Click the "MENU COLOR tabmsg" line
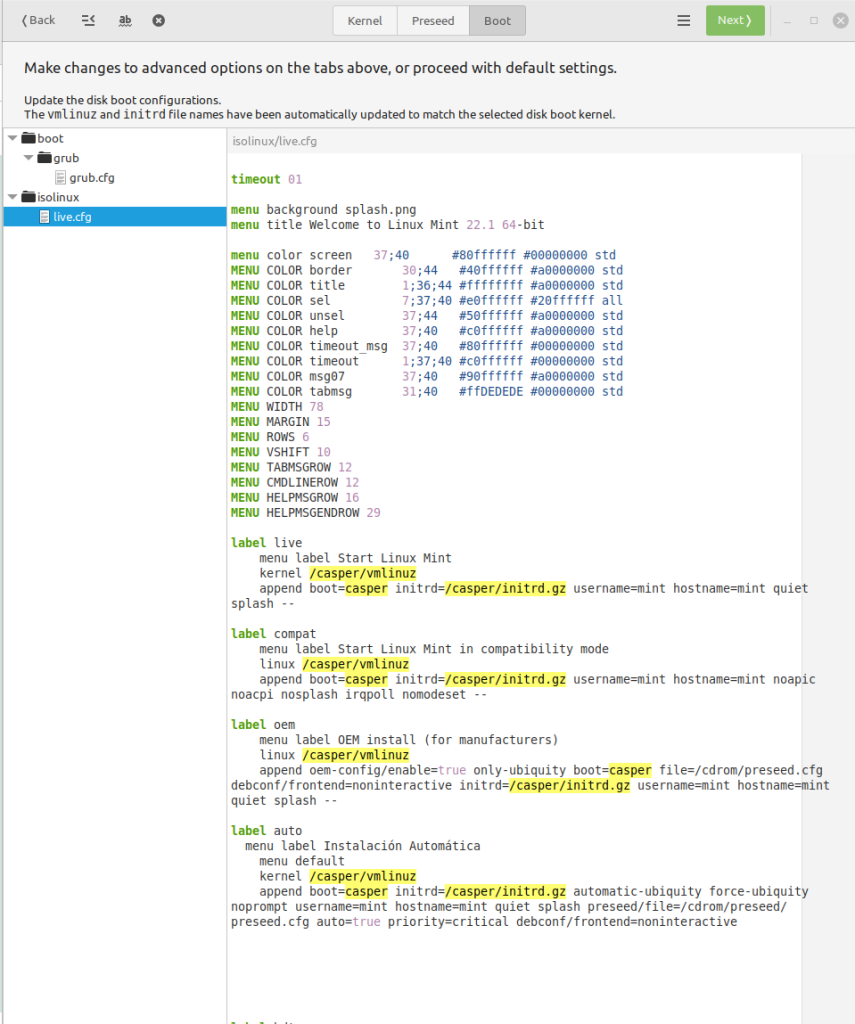The width and height of the screenshot is (855, 1024). tap(427, 391)
